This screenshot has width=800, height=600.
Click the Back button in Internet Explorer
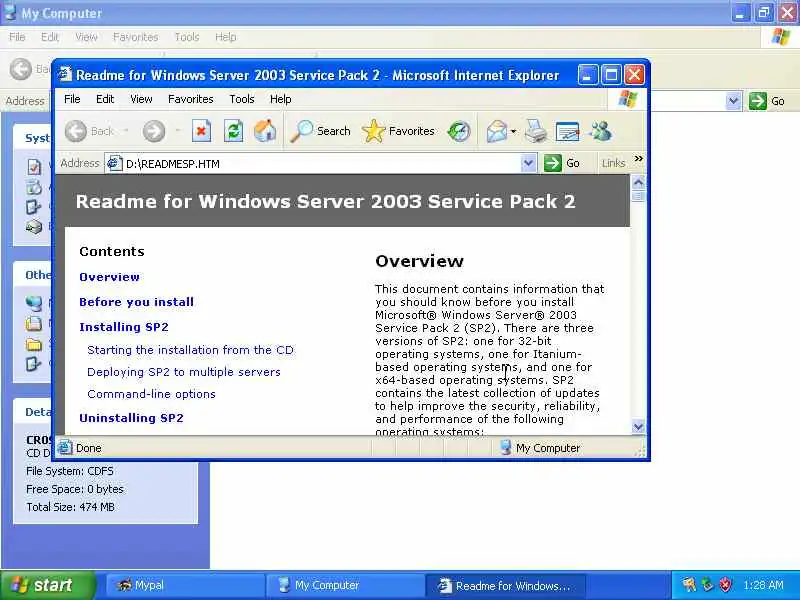89,131
